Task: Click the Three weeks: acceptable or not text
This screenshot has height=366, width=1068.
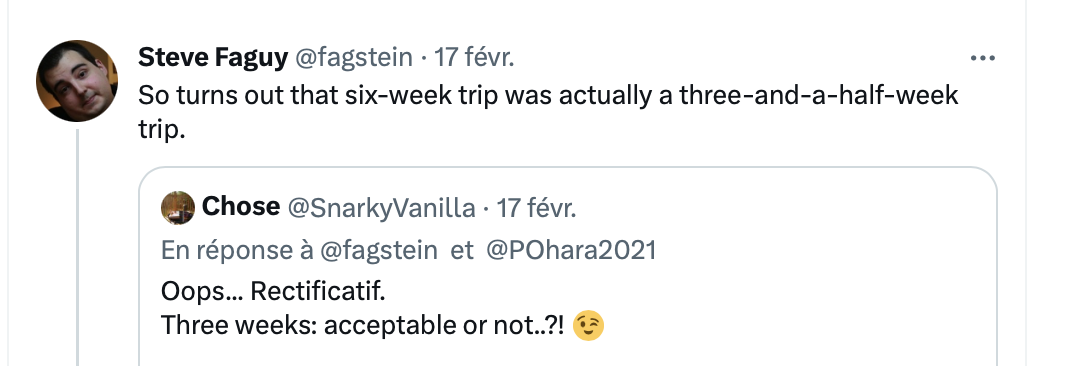Action: pos(363,326)
